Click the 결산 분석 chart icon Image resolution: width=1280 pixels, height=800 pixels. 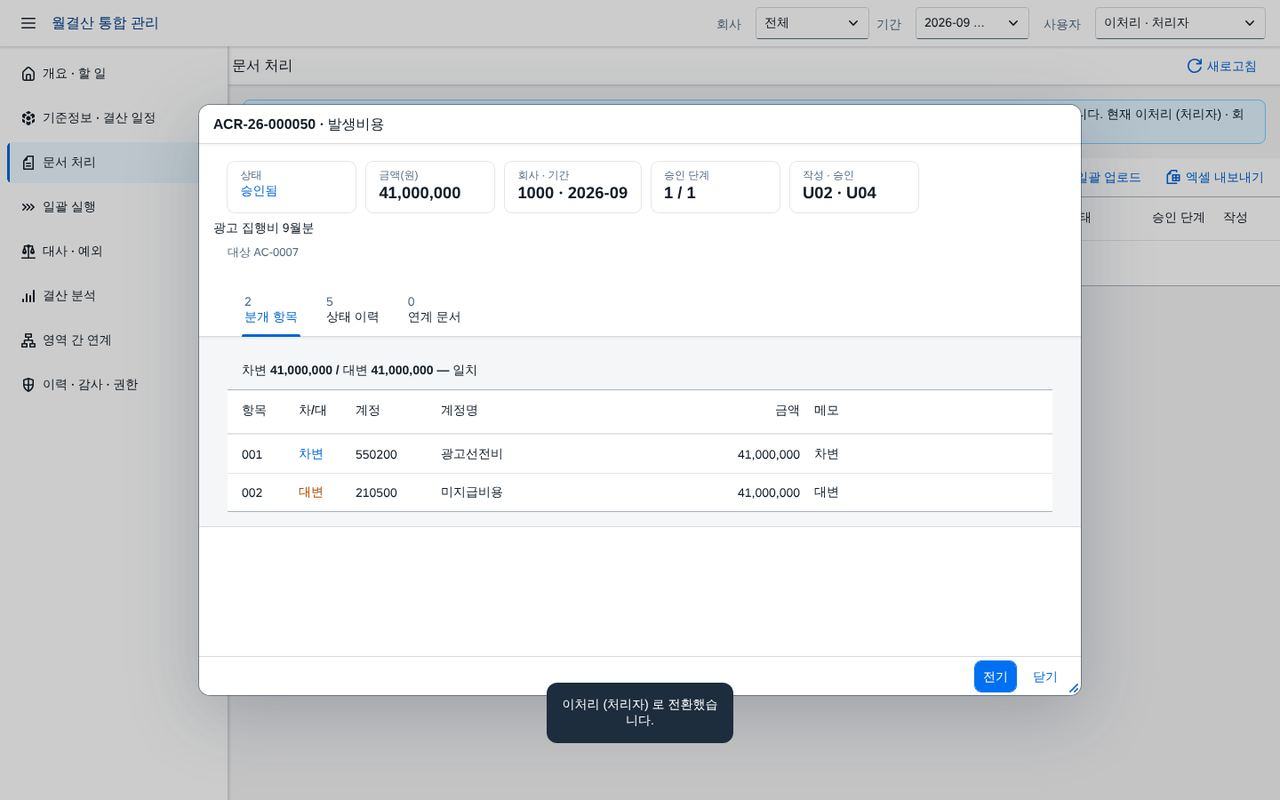pyautogui.click(x=28, y=296)
